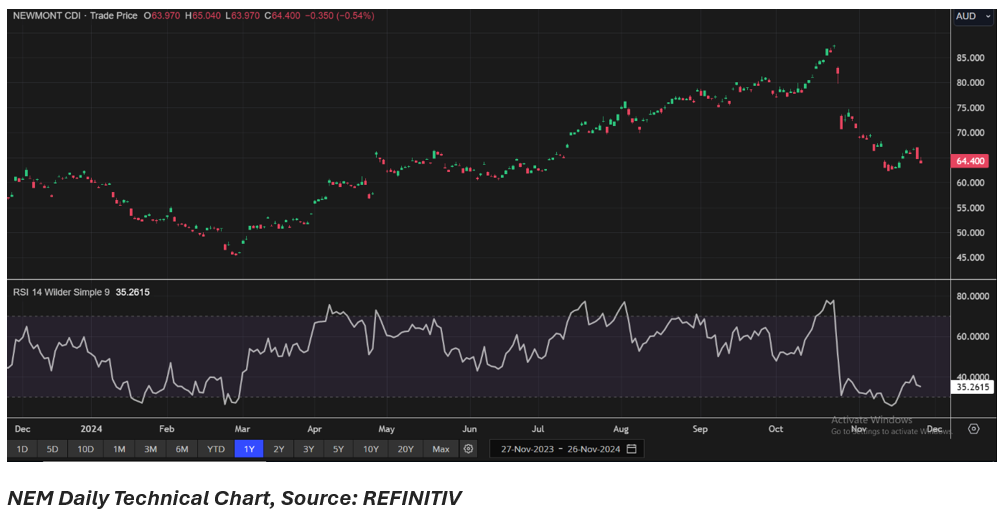
Task: Select the 5D time range
Action: click(x=53, y=449)
